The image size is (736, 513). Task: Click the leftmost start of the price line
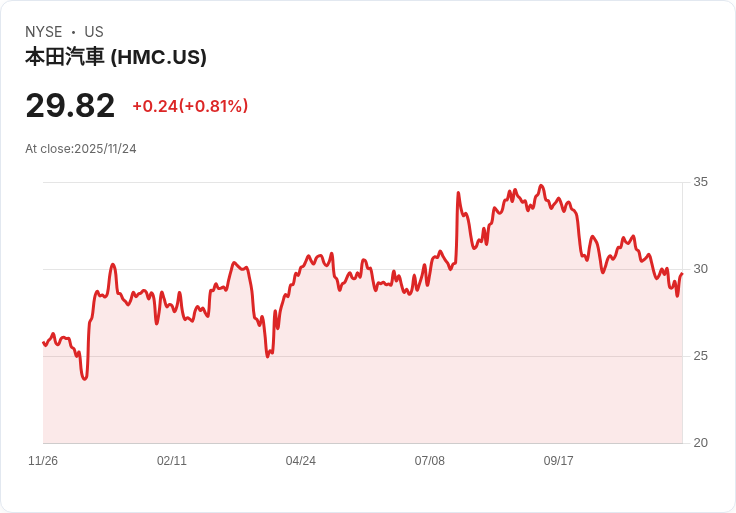point(43,342)
